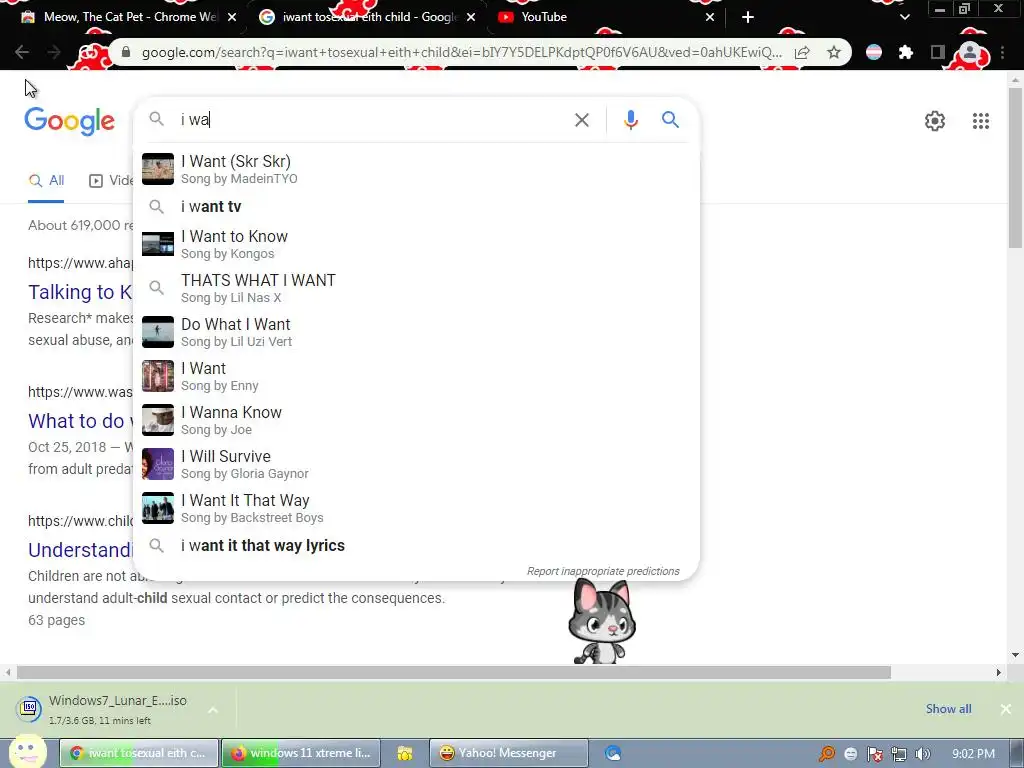Open the Talking to K... result link
The height and width of the screenshot is (768, 1024).
pos(80,292)
